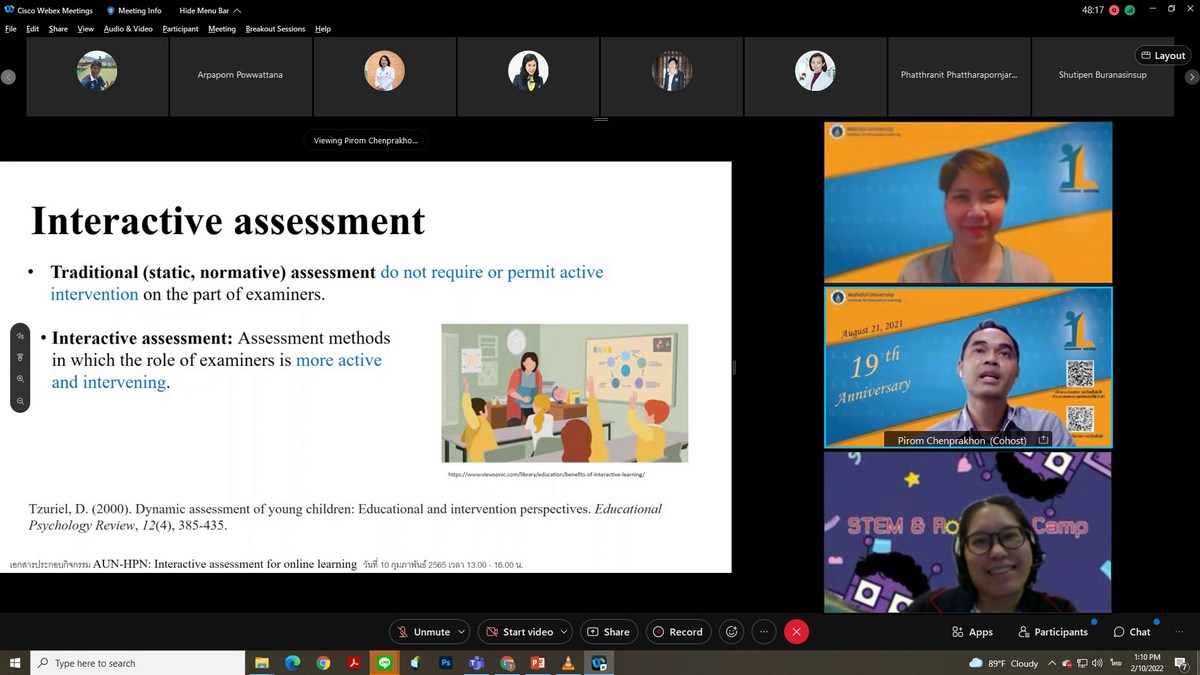Open the Apps panel

972,632
